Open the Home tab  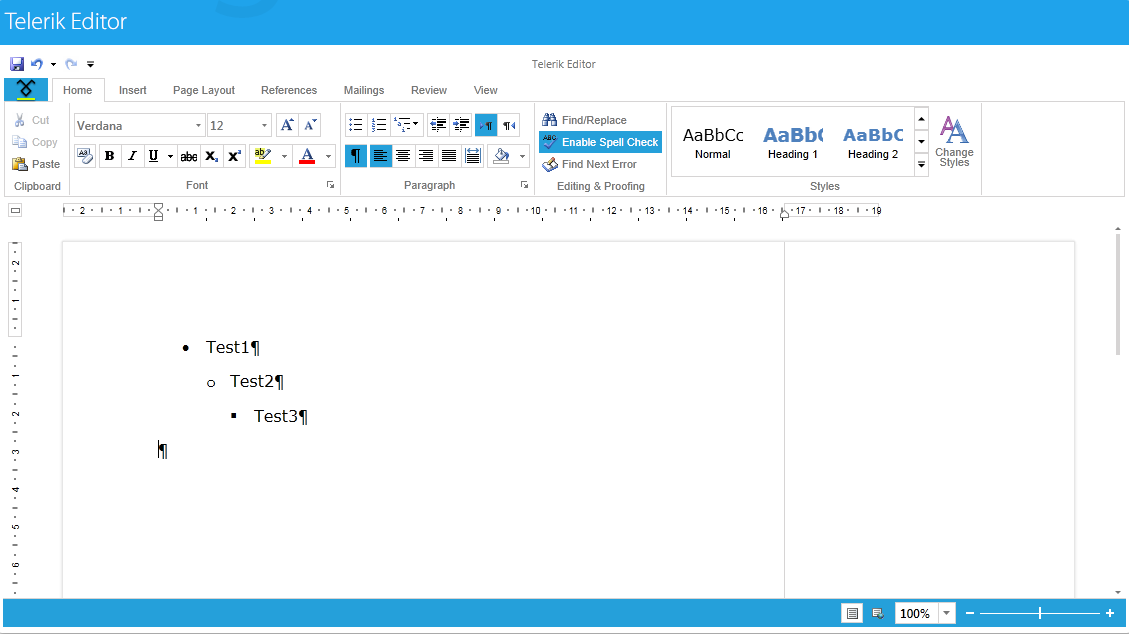[78, 90]
